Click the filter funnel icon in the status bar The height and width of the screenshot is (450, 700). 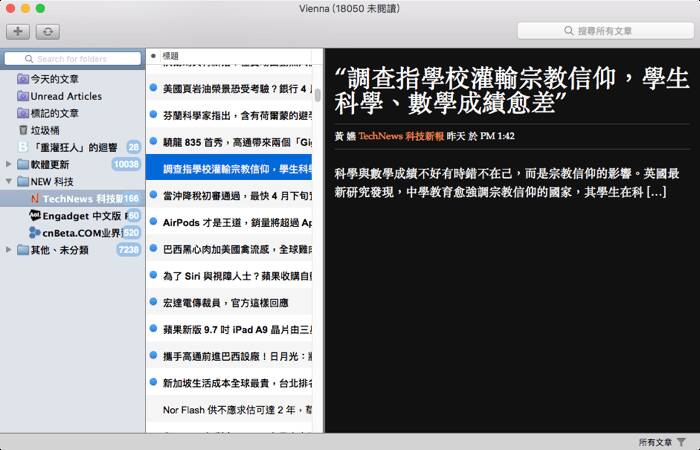pyautogui.click(x=681, y=442)
